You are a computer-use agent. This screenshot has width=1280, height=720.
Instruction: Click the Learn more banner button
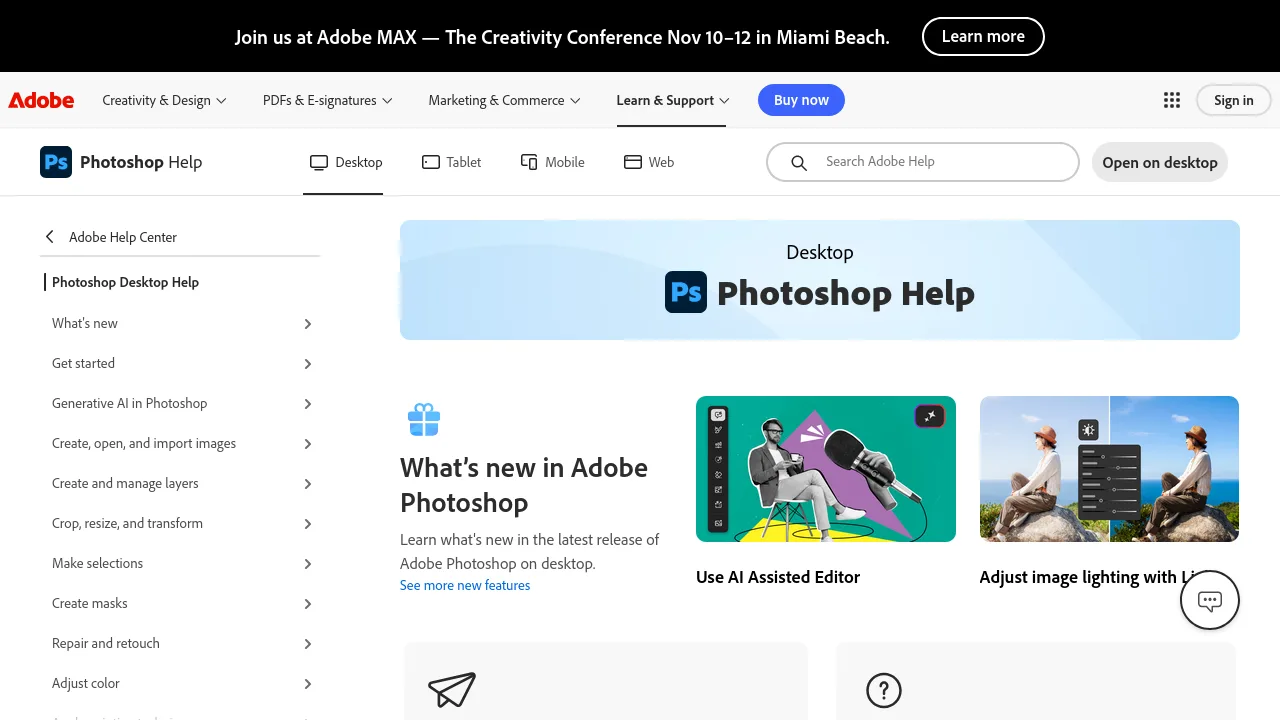pos(983,36)
